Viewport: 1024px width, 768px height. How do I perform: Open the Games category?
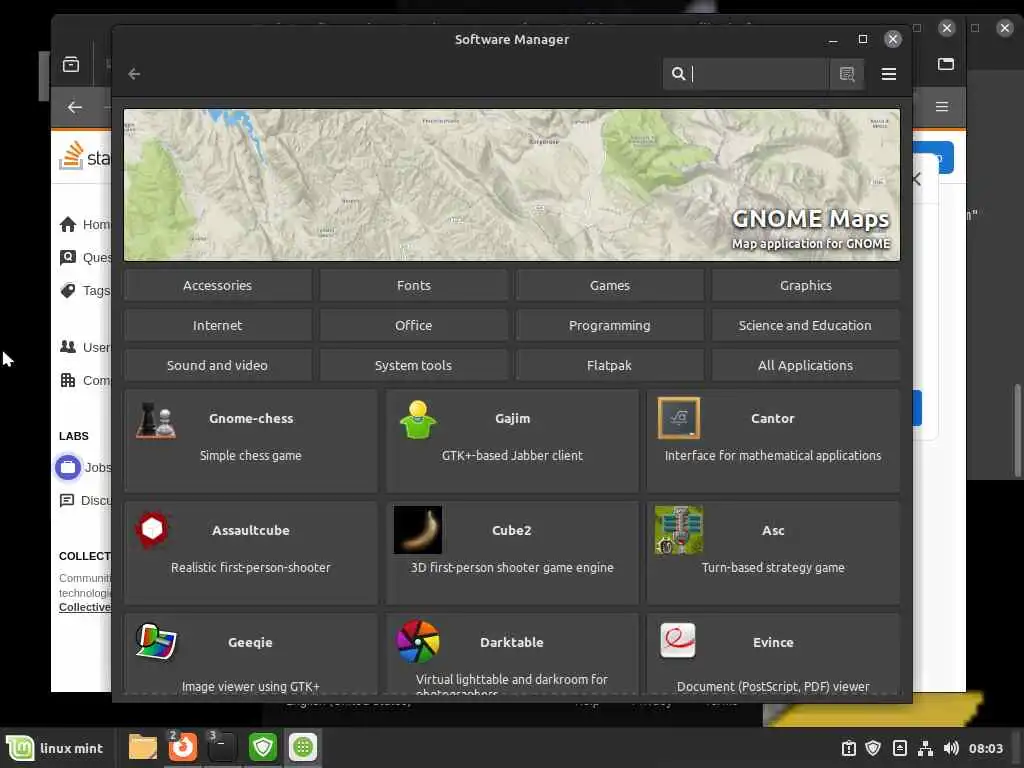click(x=609, y=285)
